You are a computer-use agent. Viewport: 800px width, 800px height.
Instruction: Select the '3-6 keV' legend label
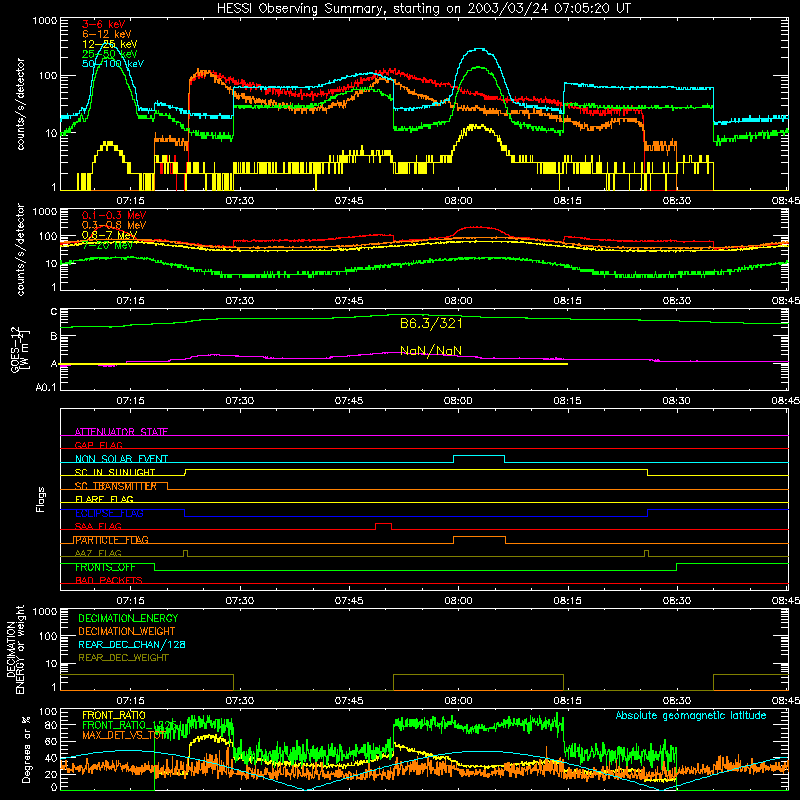click(104, 24)
